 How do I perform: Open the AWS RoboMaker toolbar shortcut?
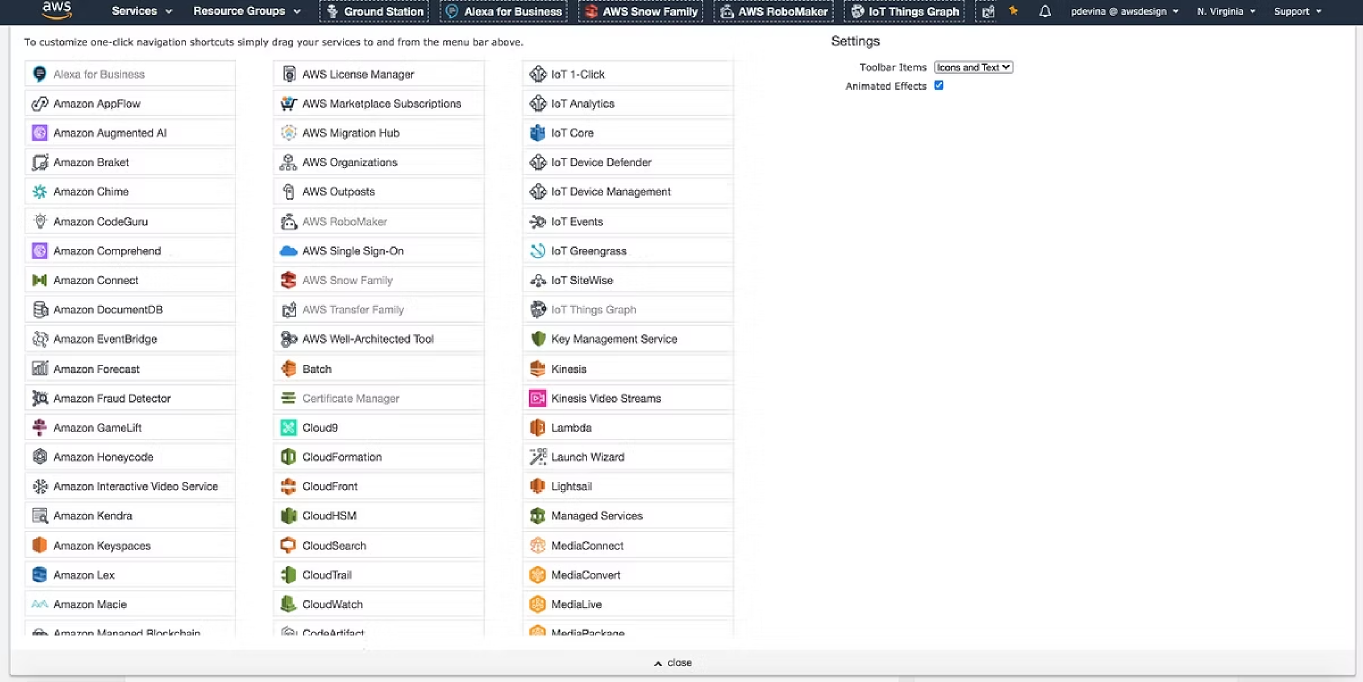click(x=773, y=12)
